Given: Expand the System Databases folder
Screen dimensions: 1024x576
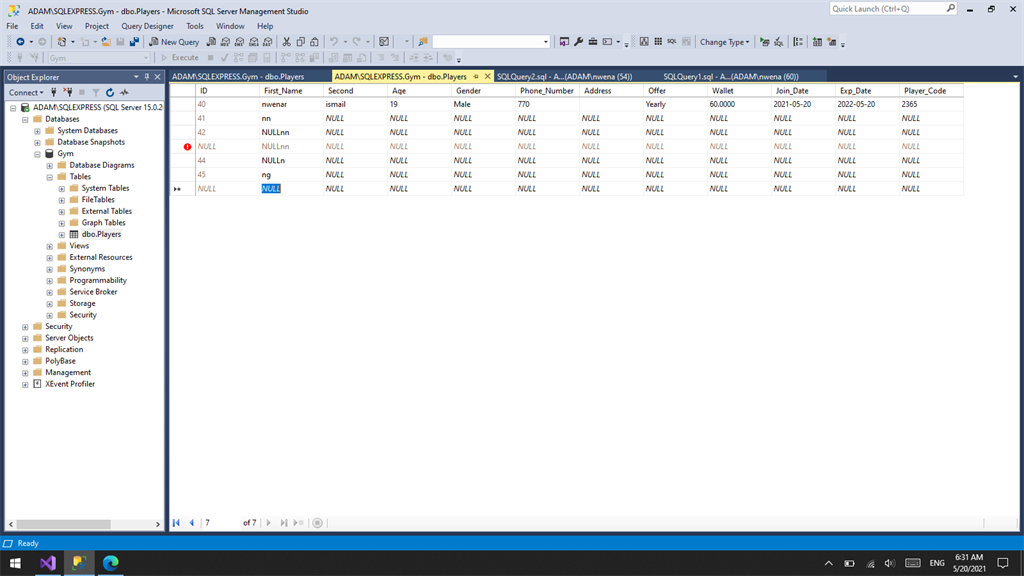Looking at the screenshot, I should (x=37, y=131).
